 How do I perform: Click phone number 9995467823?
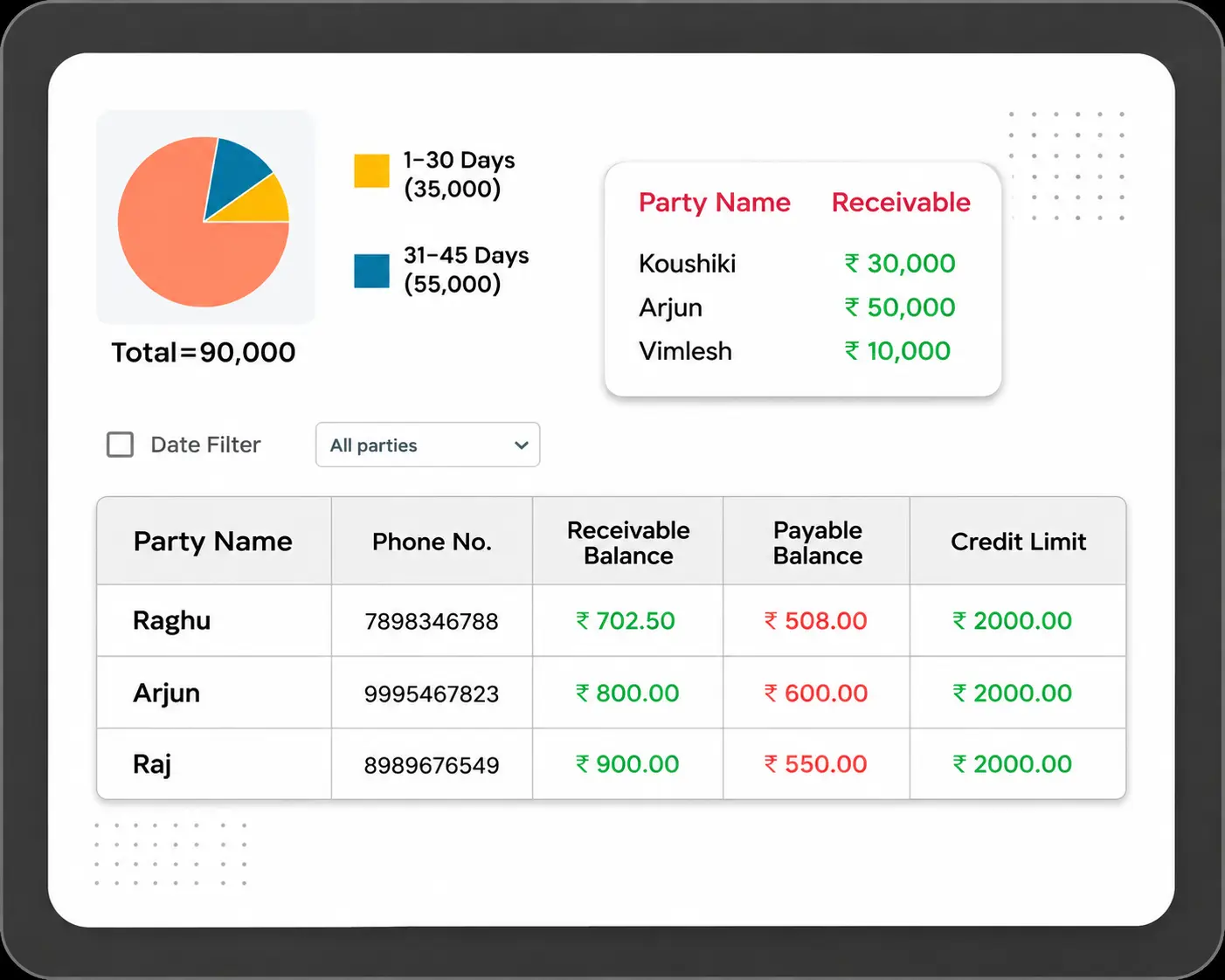tap(432, 694)
